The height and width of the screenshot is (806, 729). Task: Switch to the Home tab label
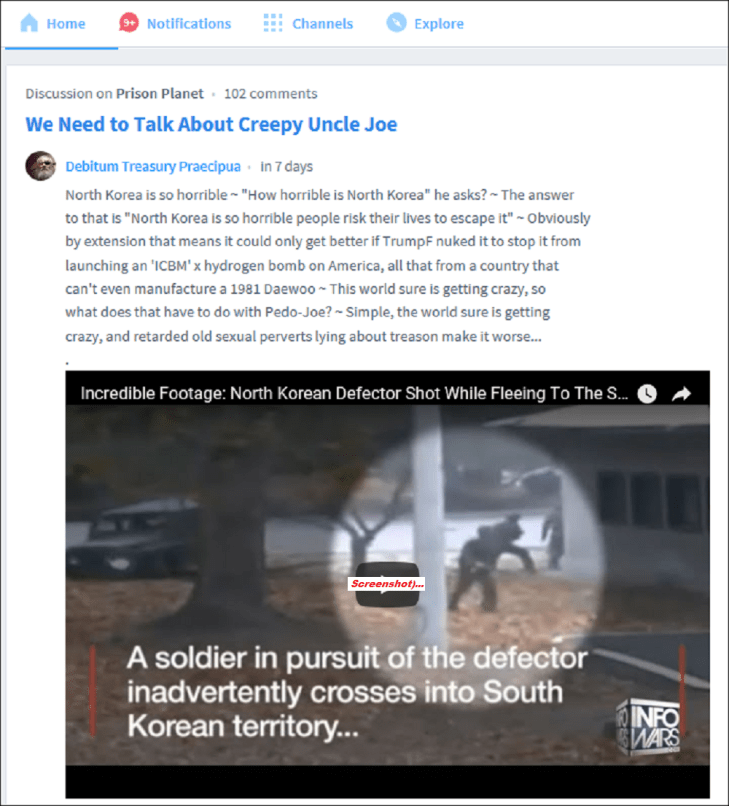click(x=66, y=24)
